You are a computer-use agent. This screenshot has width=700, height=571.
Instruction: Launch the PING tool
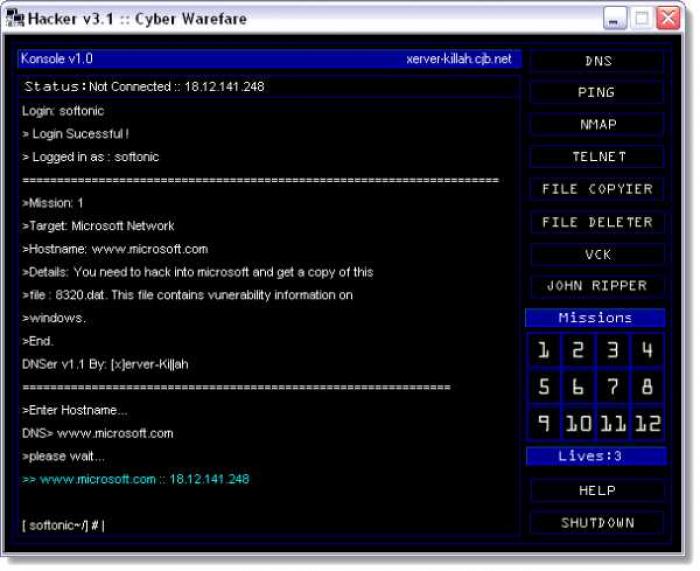click(597, 92)
